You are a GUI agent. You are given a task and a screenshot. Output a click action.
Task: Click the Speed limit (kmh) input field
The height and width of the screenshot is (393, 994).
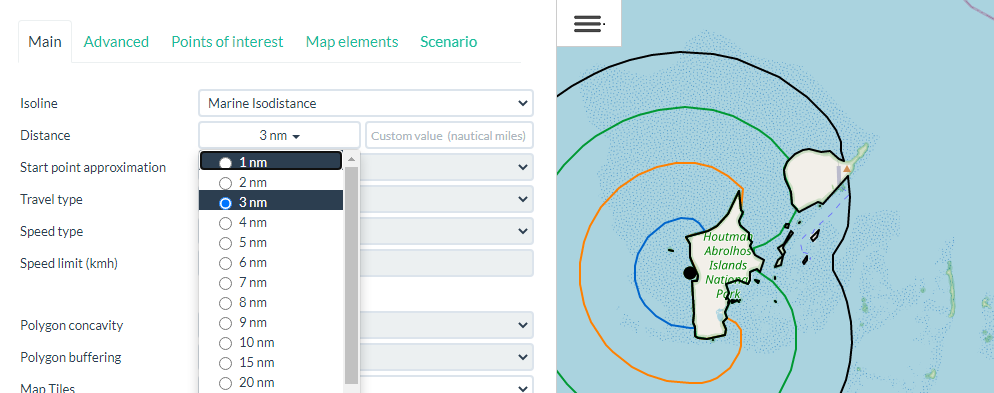coord(446,262)
